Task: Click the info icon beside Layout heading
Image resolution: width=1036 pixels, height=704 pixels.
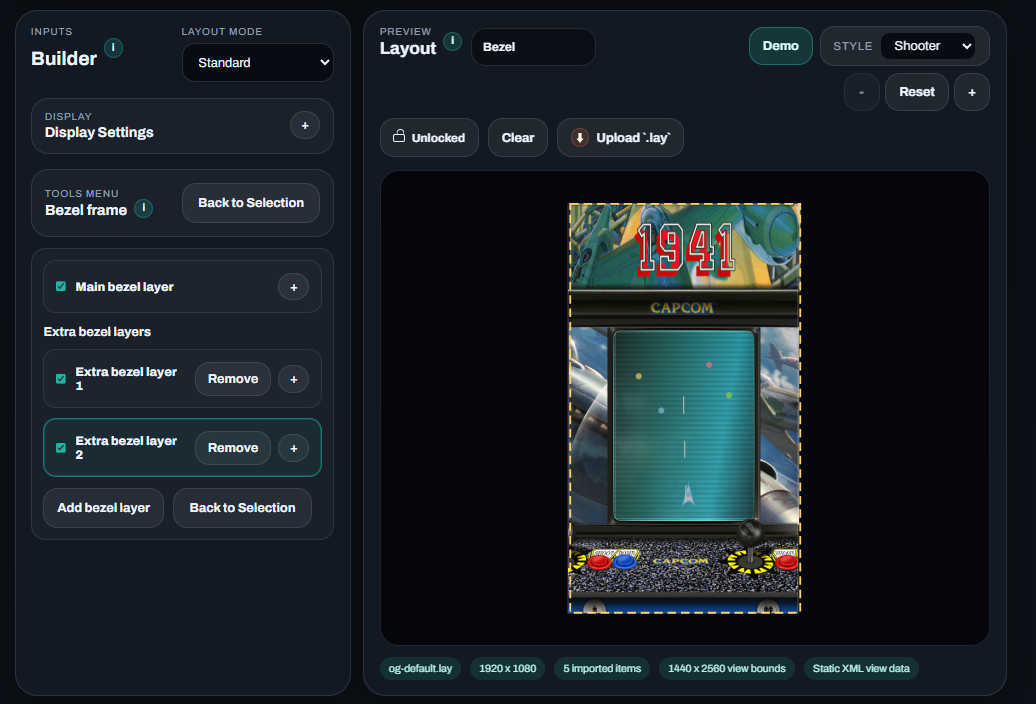Action: (453, 41)
